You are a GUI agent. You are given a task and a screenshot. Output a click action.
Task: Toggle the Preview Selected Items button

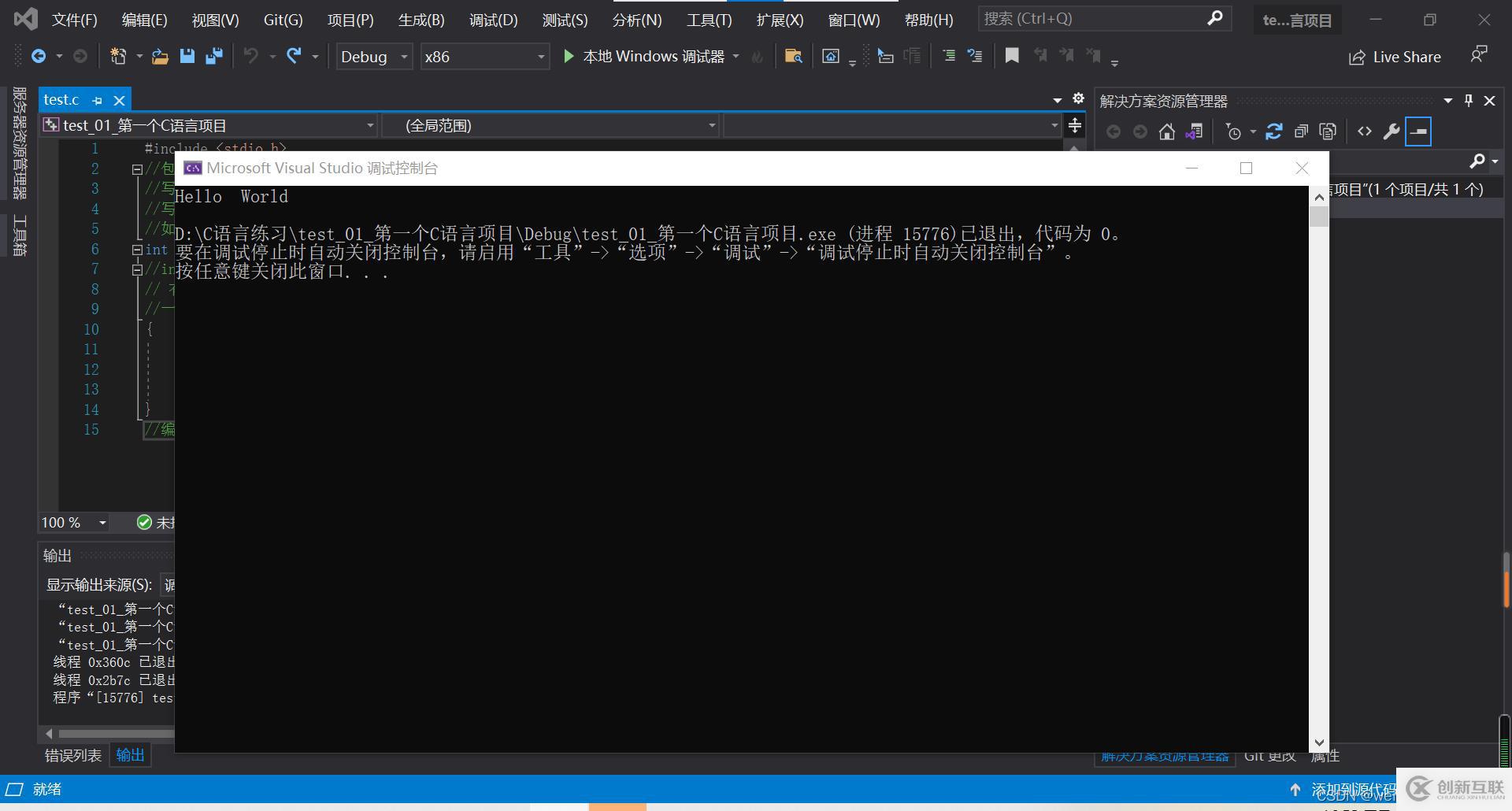(1418, 131)
